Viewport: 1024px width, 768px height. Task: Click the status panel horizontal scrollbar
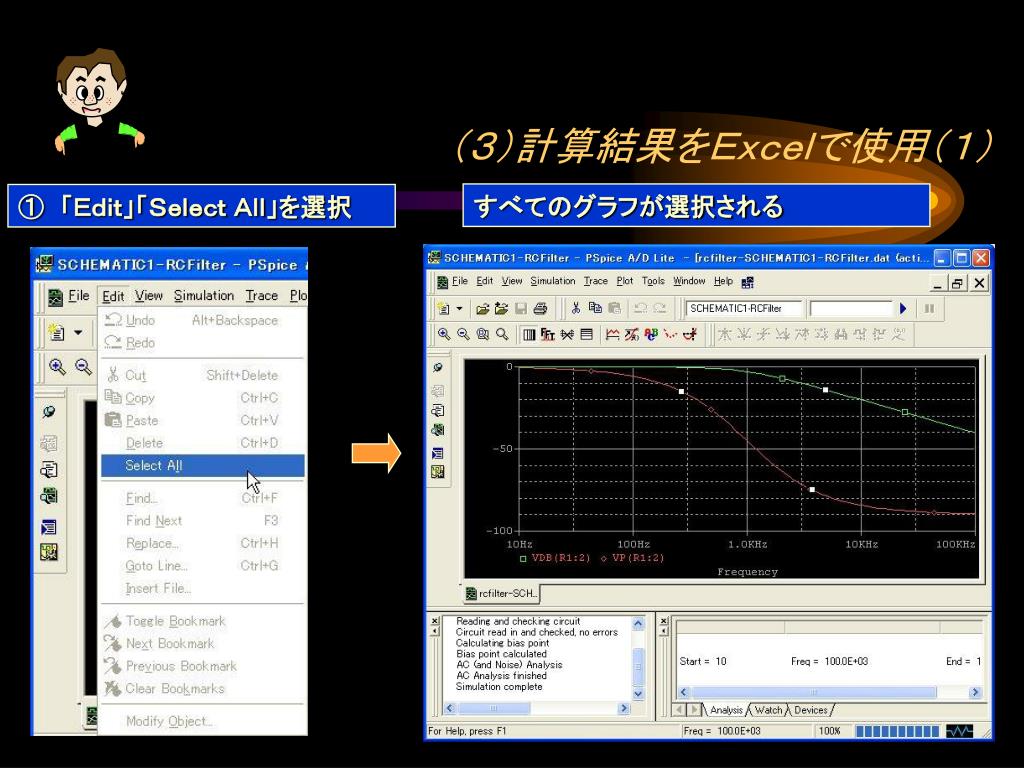coord(829,692)
